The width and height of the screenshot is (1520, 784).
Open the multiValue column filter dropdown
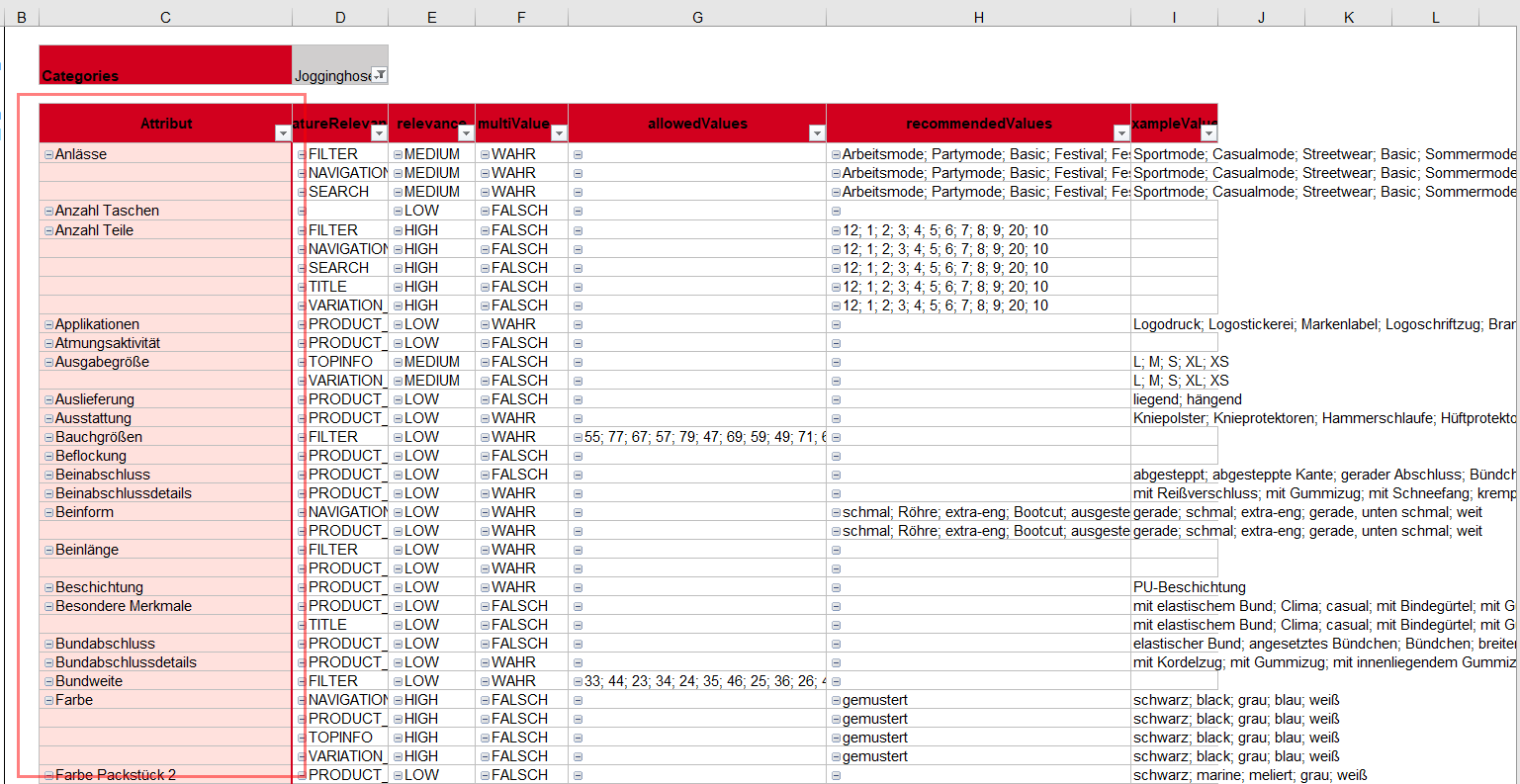point(559,133)
